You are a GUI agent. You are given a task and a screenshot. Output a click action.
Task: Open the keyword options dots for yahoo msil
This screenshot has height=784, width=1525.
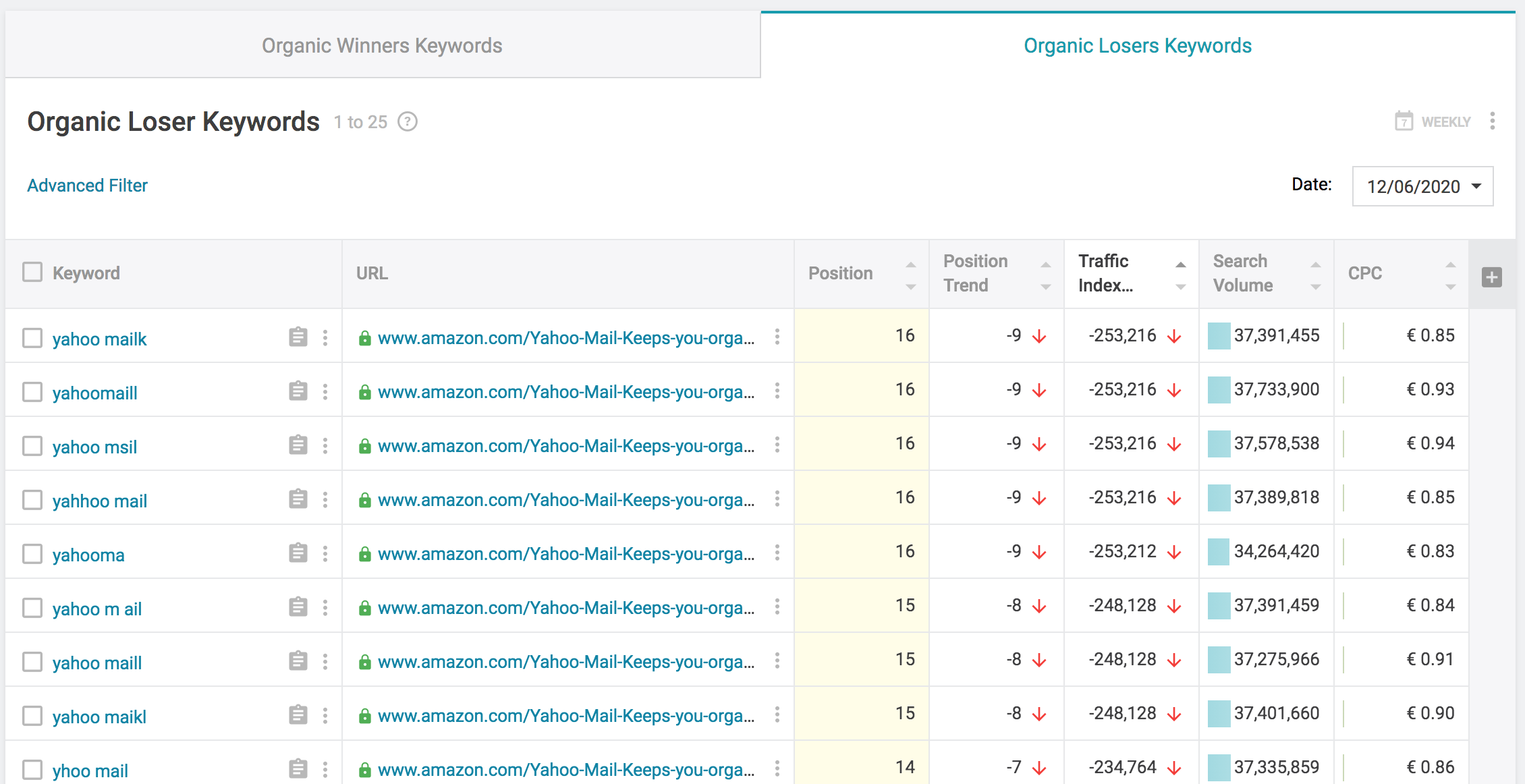325,445
